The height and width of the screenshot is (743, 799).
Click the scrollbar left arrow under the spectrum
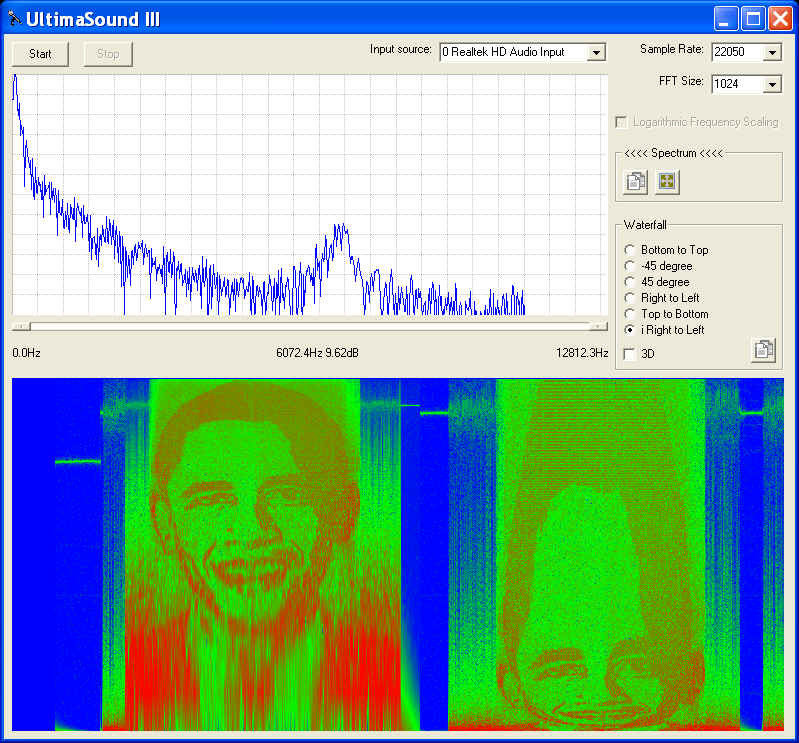[x=21, y=326]
